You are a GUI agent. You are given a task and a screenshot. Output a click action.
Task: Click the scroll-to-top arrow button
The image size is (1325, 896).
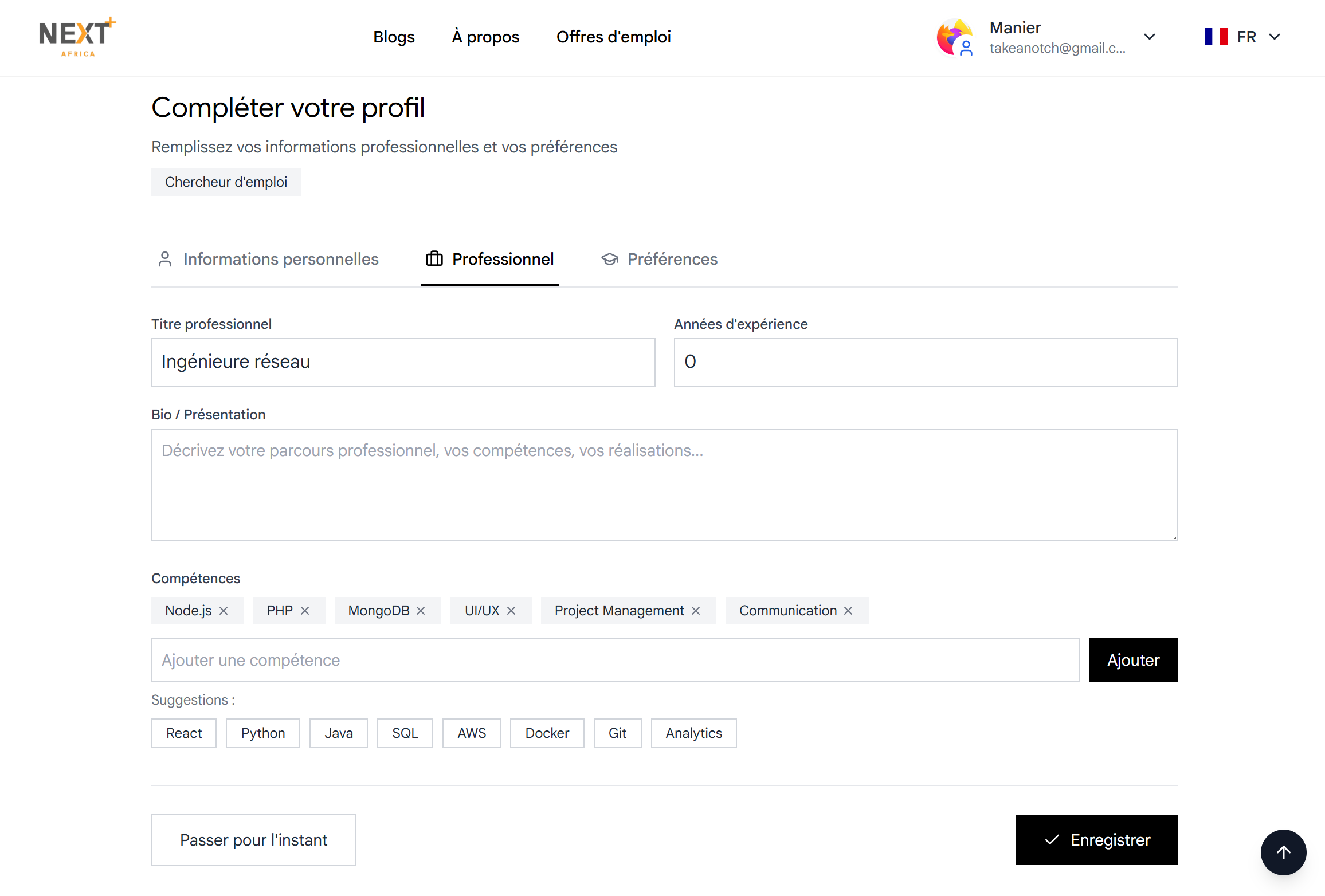(x=1283, y=852)
